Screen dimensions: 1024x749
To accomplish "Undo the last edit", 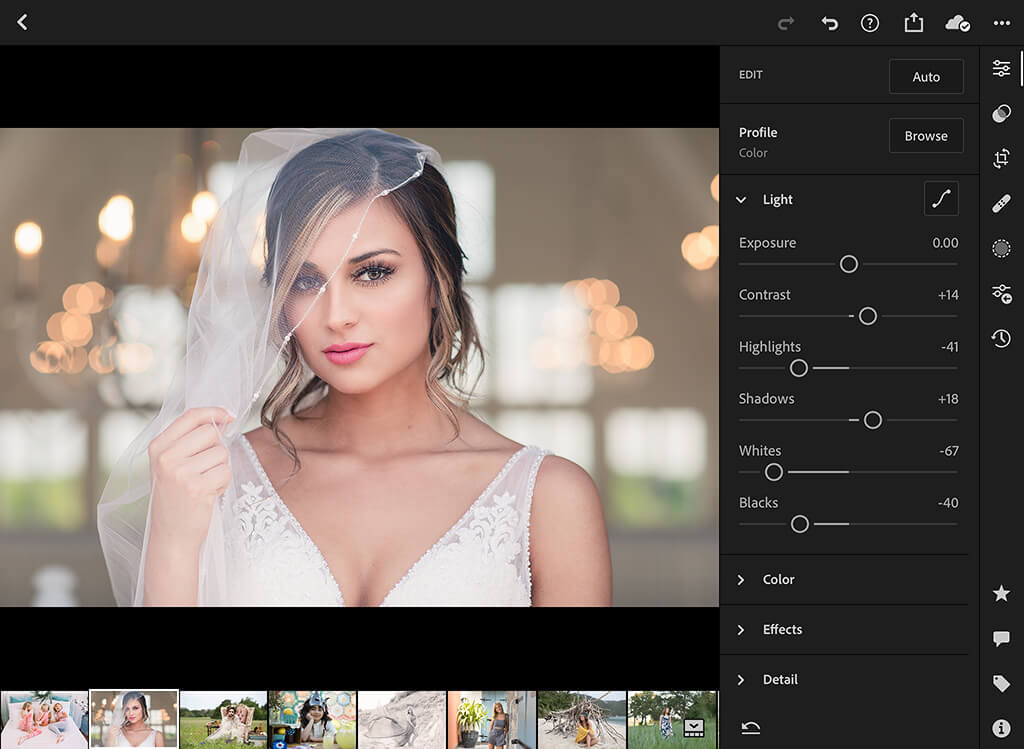I will [829, 23].
